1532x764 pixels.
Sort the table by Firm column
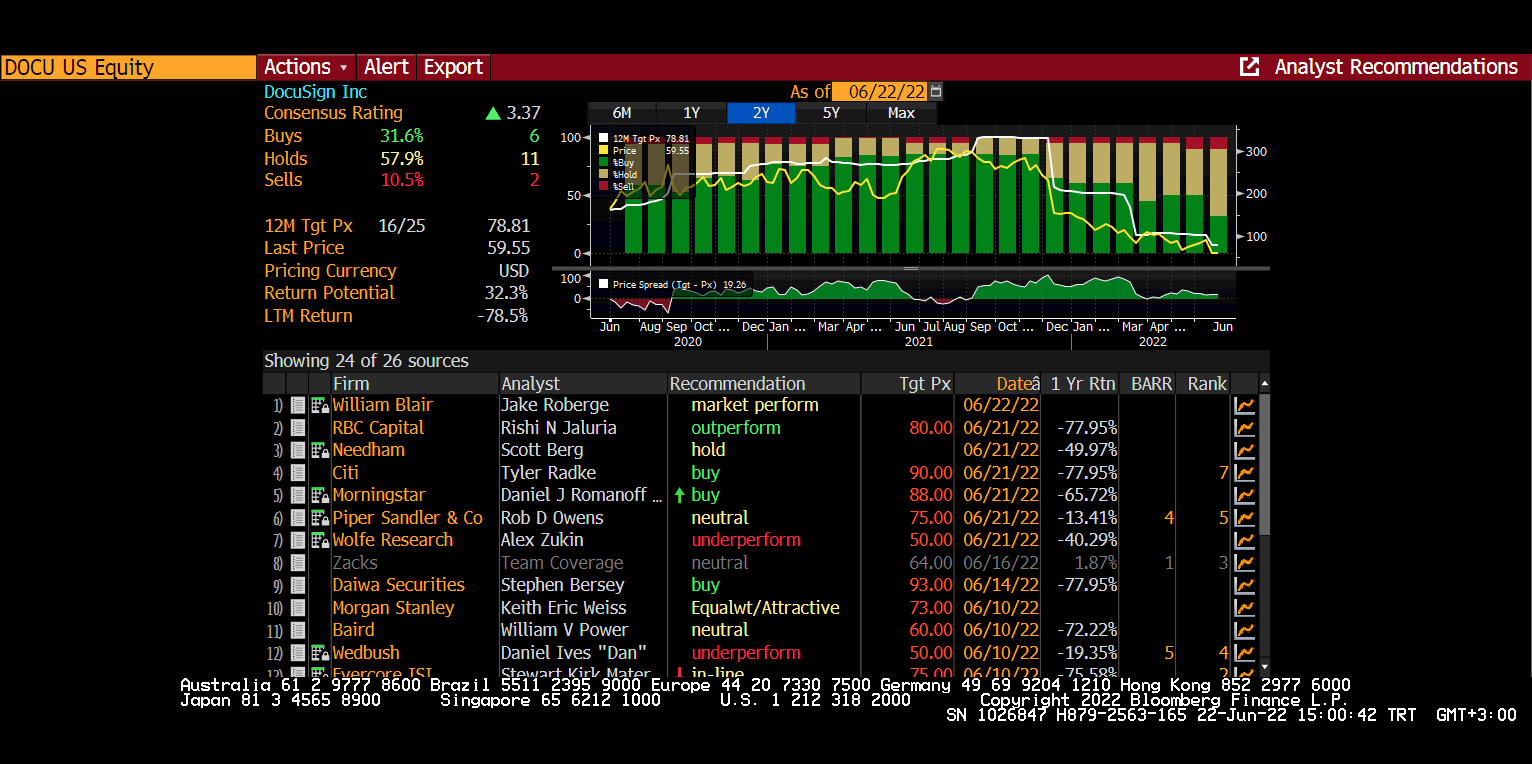coord(415,384)
